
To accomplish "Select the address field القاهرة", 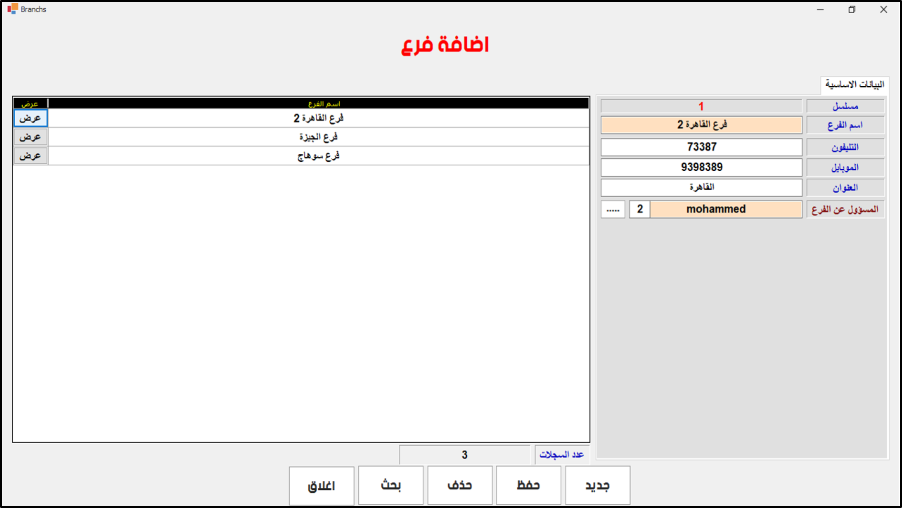I will point(701,188).
